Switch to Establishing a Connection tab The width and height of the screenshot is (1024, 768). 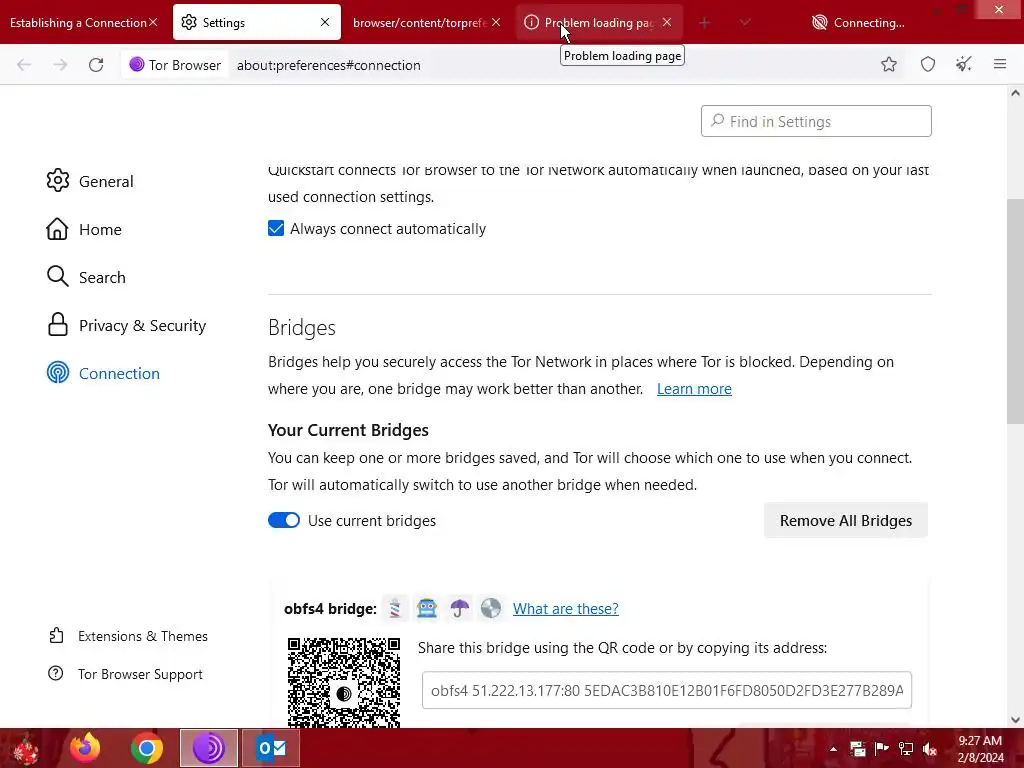(x=78, y=23)
